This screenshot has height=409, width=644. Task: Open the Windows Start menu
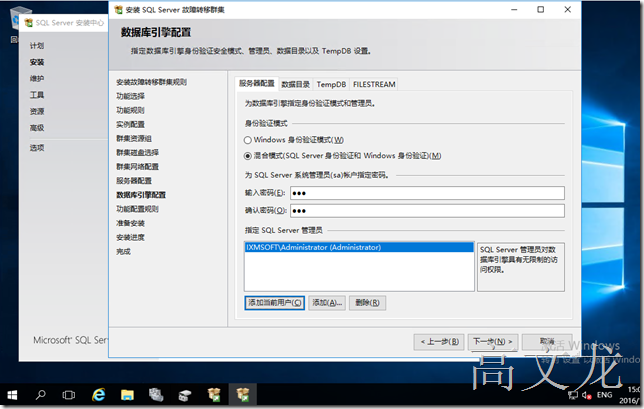click(12, 395)
